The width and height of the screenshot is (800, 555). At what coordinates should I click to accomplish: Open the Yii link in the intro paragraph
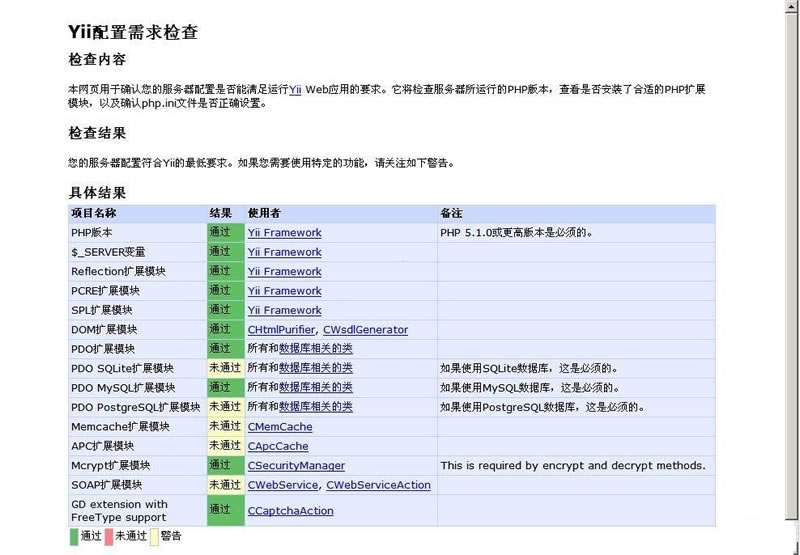tap(295, 90)
